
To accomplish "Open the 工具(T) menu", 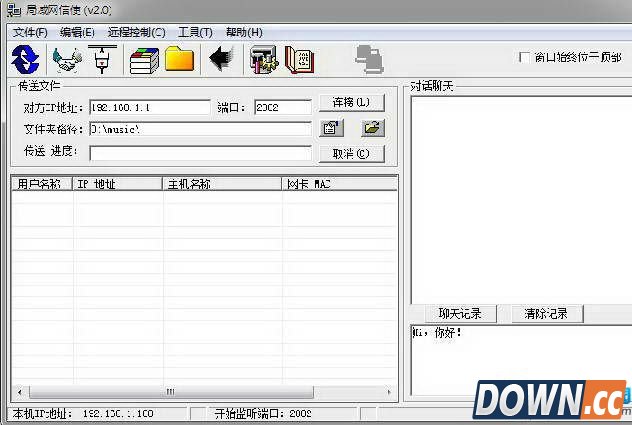I will tap(195, 32).
